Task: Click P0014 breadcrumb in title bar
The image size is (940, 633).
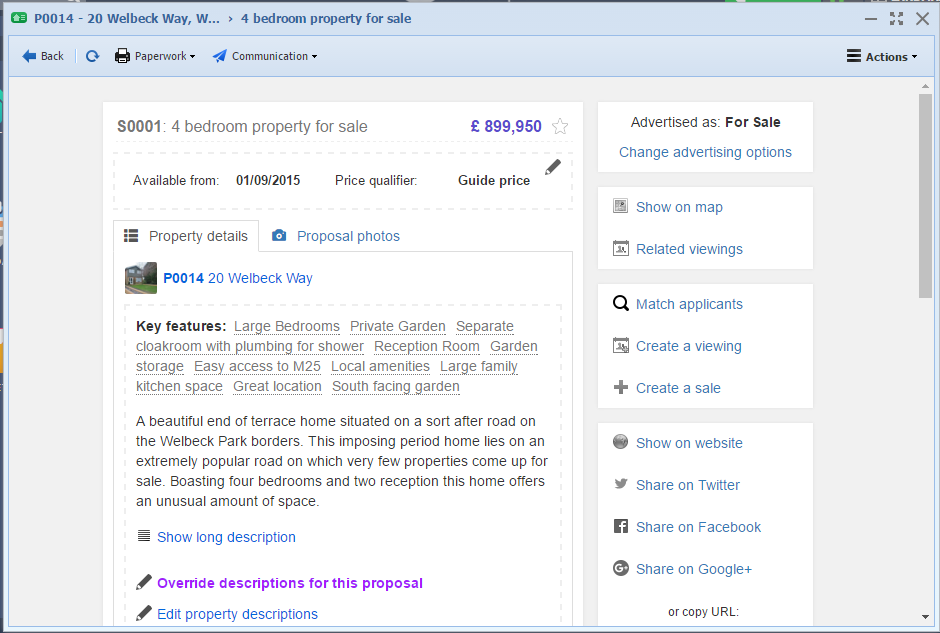Action: 126,19
